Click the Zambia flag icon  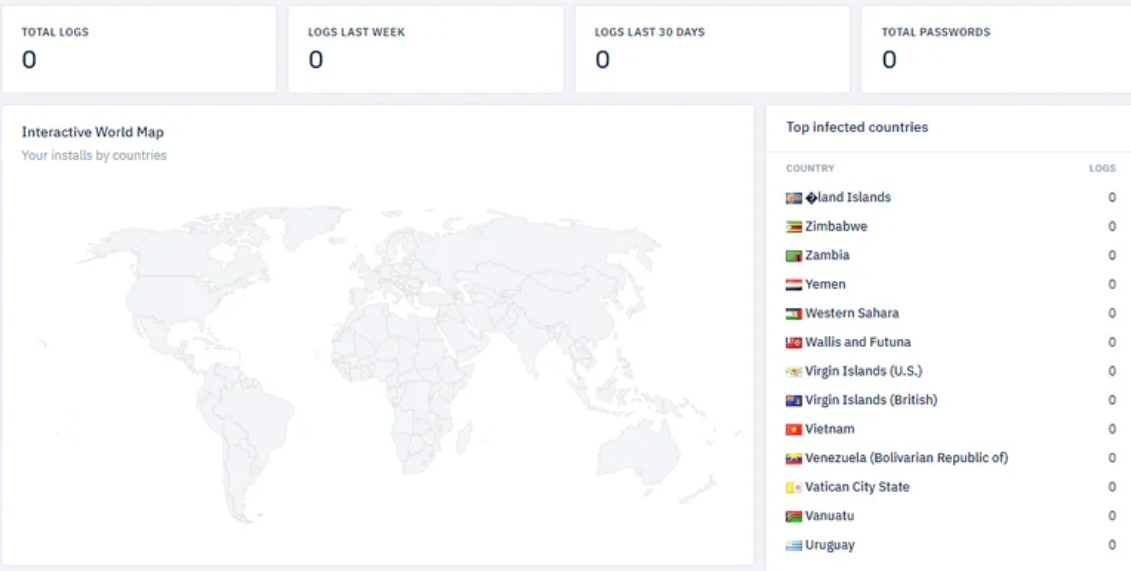[x=794, y=256]
